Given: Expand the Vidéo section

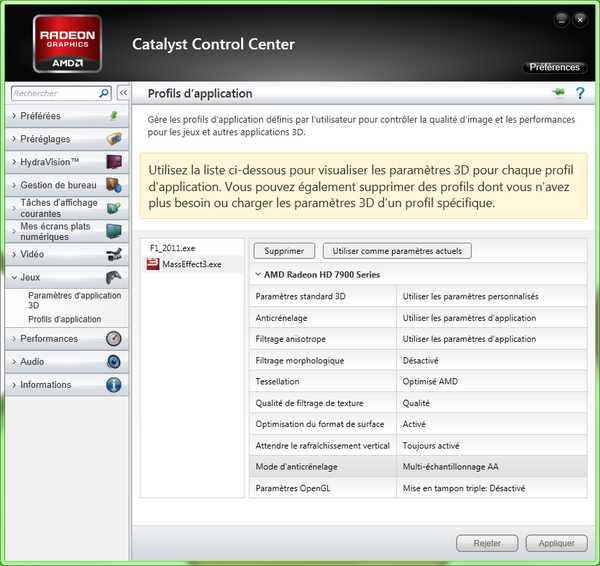Looking at the screenshot, I should pos(14,254).
